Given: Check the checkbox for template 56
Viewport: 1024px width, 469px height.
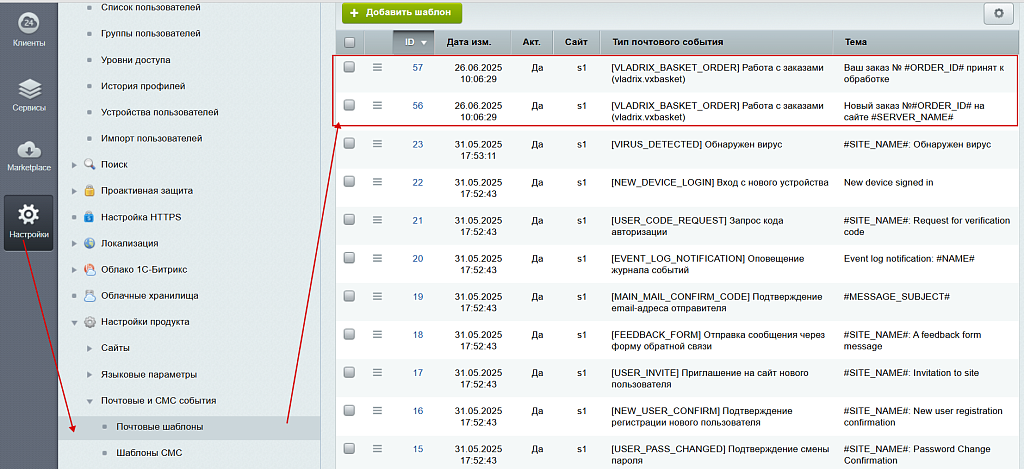Looking at the screenshot, I should click(349, 105).
